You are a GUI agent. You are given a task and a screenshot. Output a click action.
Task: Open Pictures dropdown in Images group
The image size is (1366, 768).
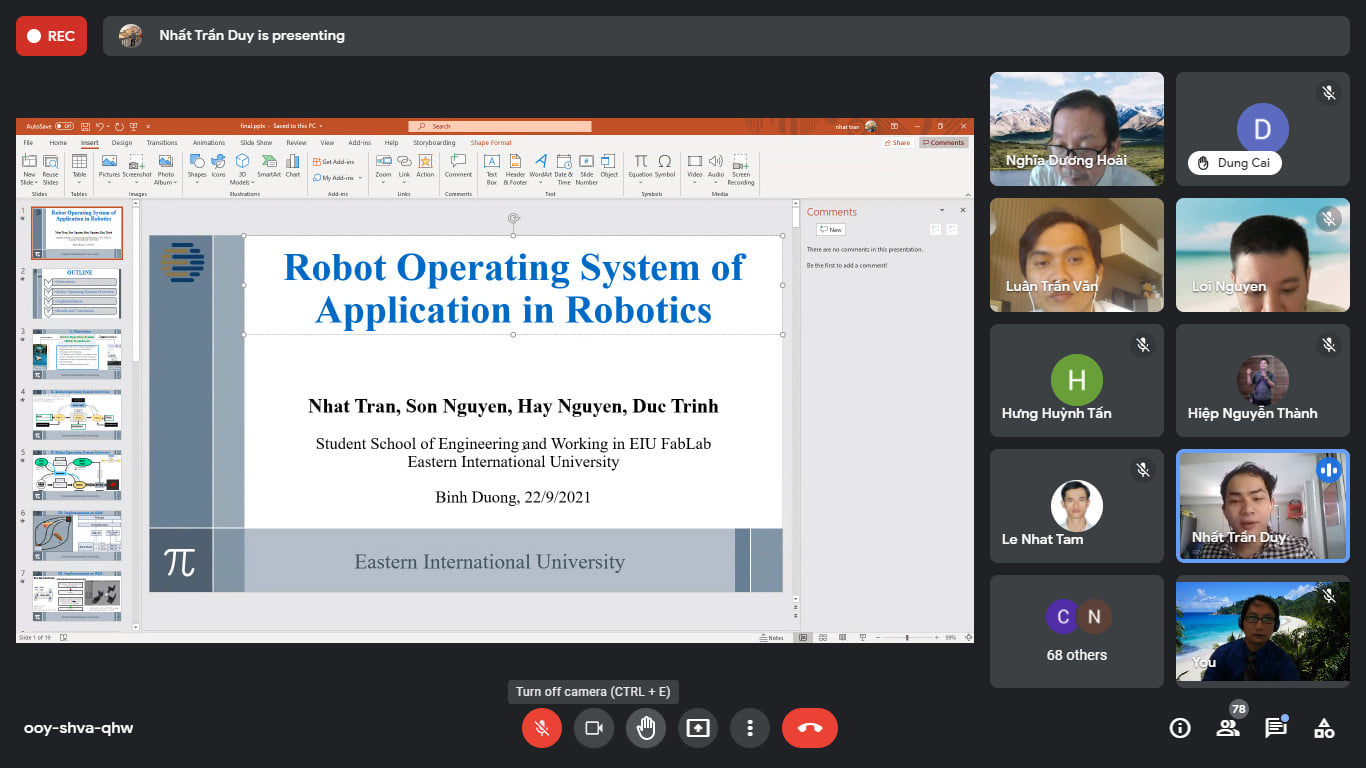(109, 168)
